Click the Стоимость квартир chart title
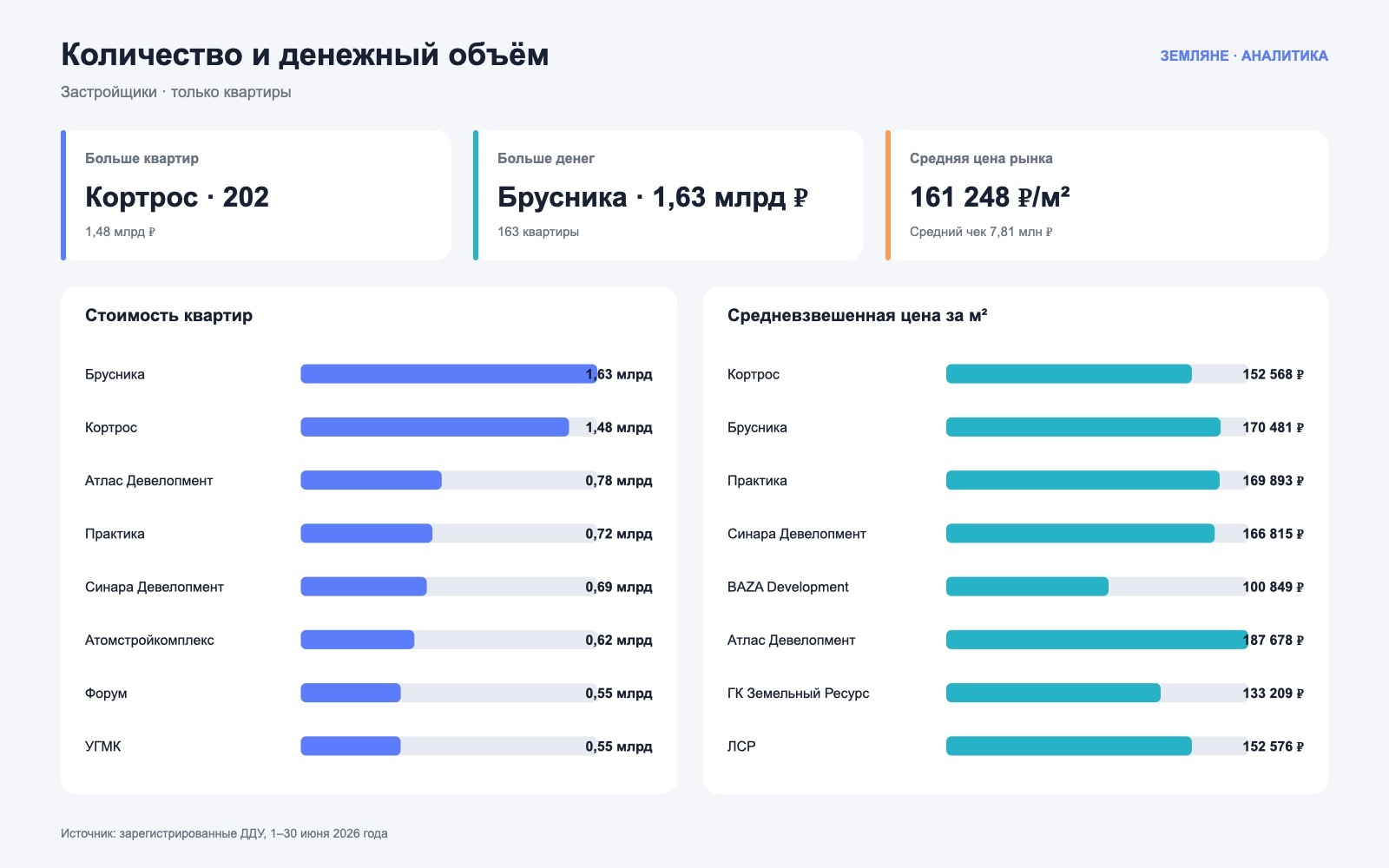The height and width of the screenshot is (868, 1389). click(x=168, y=316)
